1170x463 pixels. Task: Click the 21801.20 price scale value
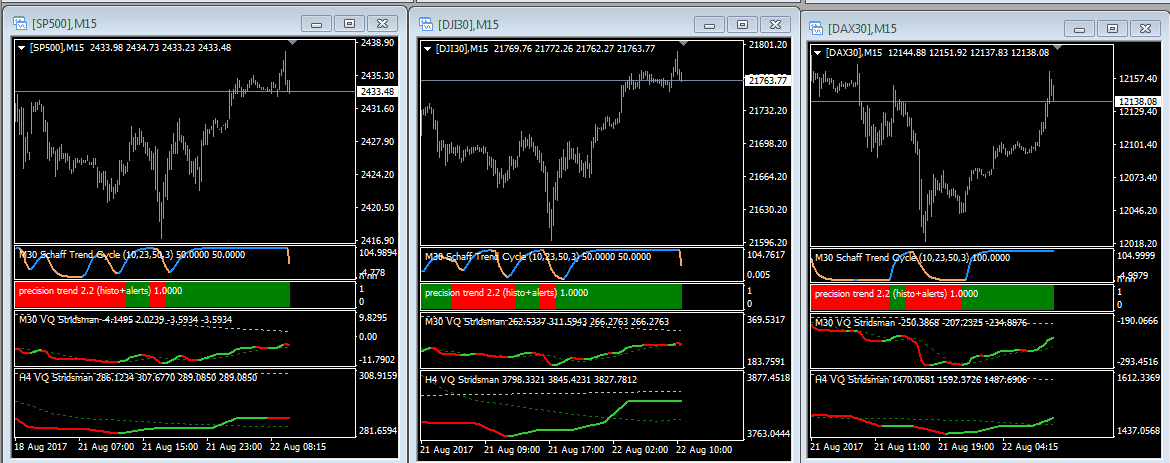coord(767,45)
